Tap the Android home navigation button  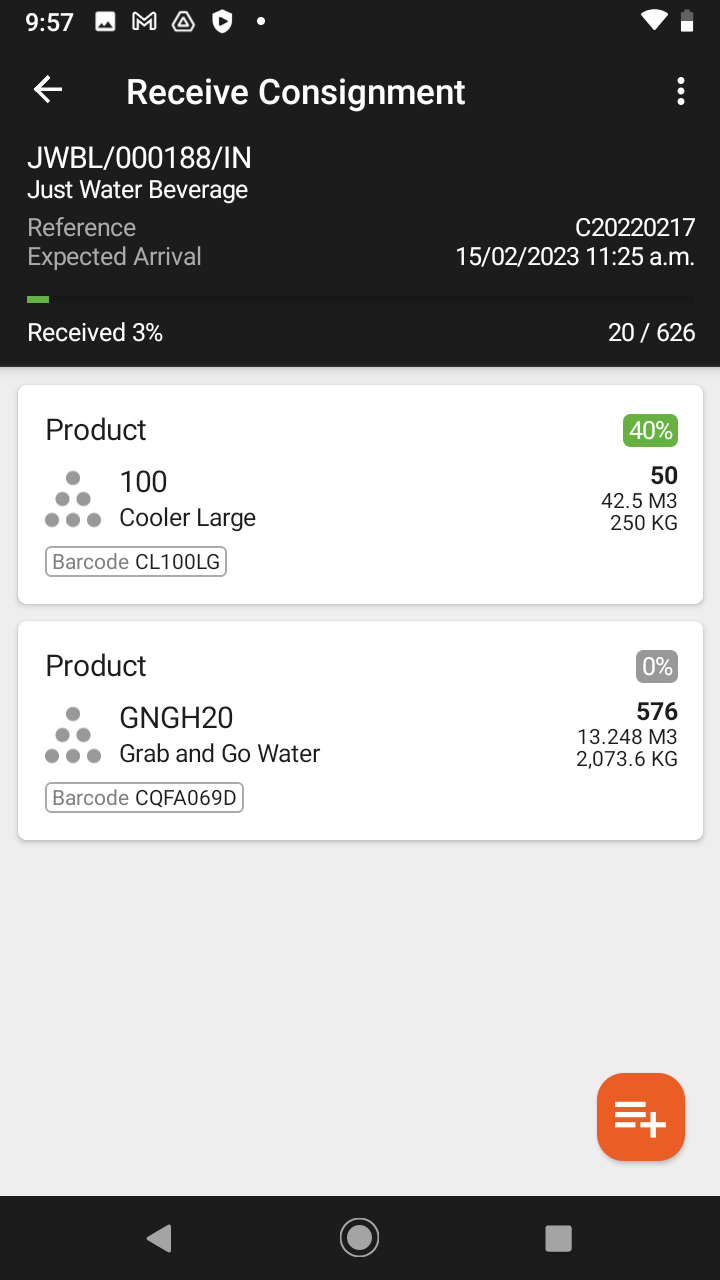click(359, 1238)
